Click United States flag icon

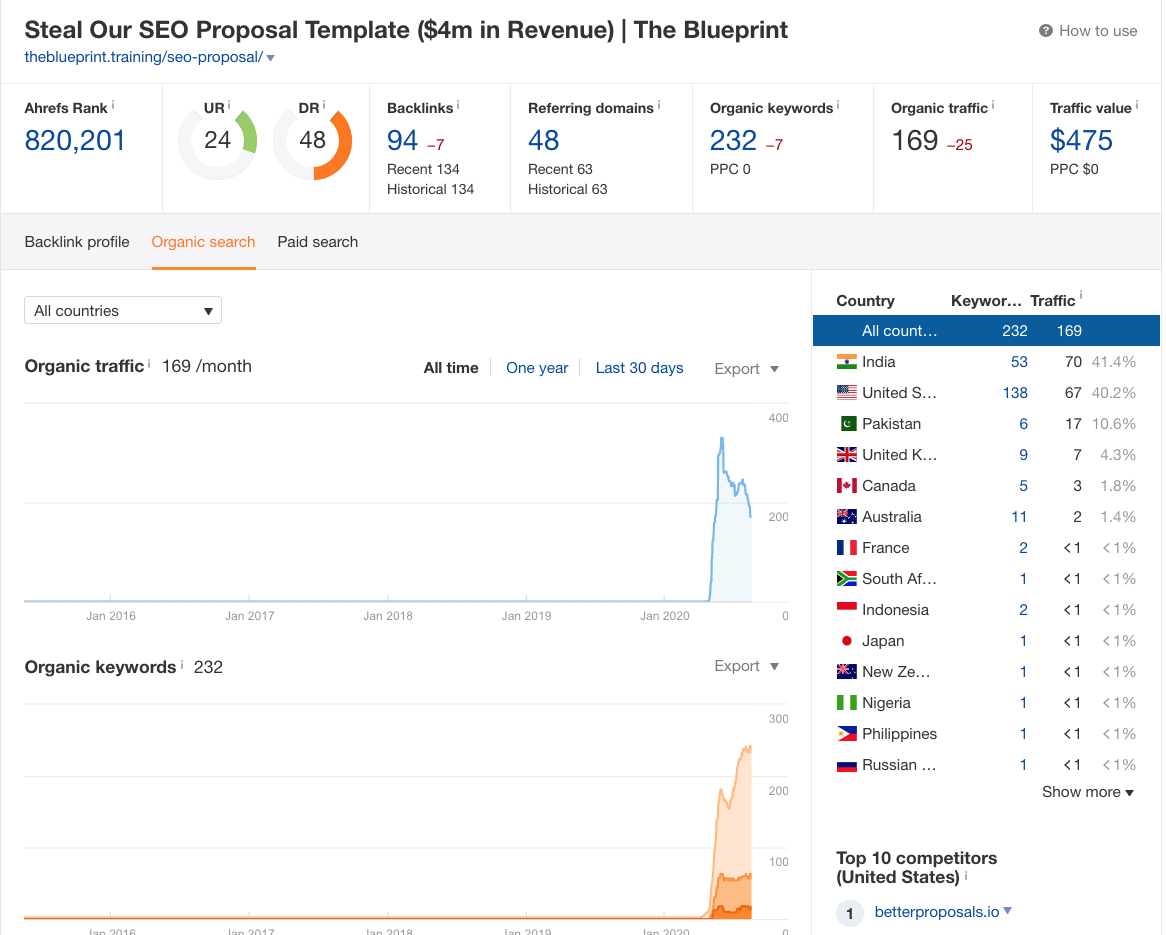tap(846, 393)
